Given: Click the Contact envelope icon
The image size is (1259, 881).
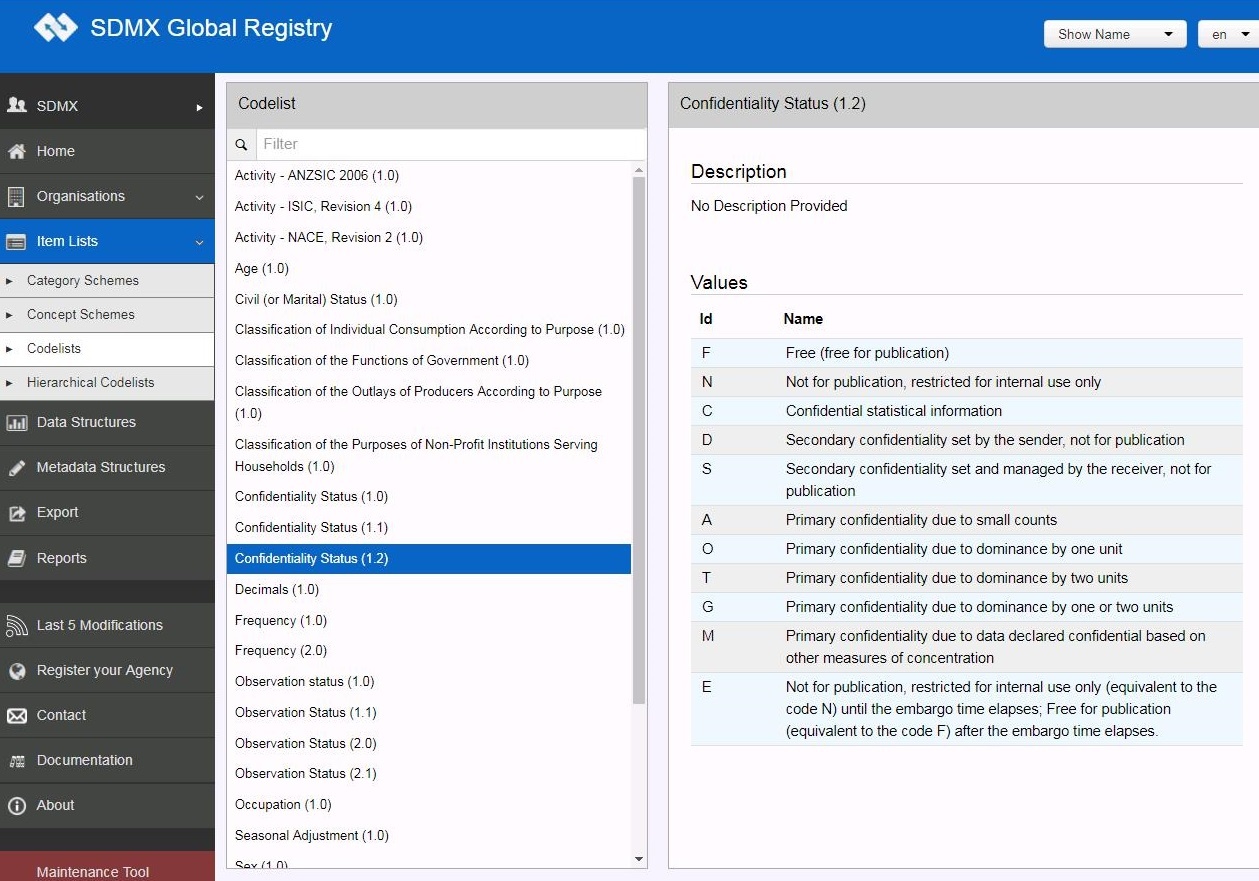Looking at the screenshot, I should [17, 716].
